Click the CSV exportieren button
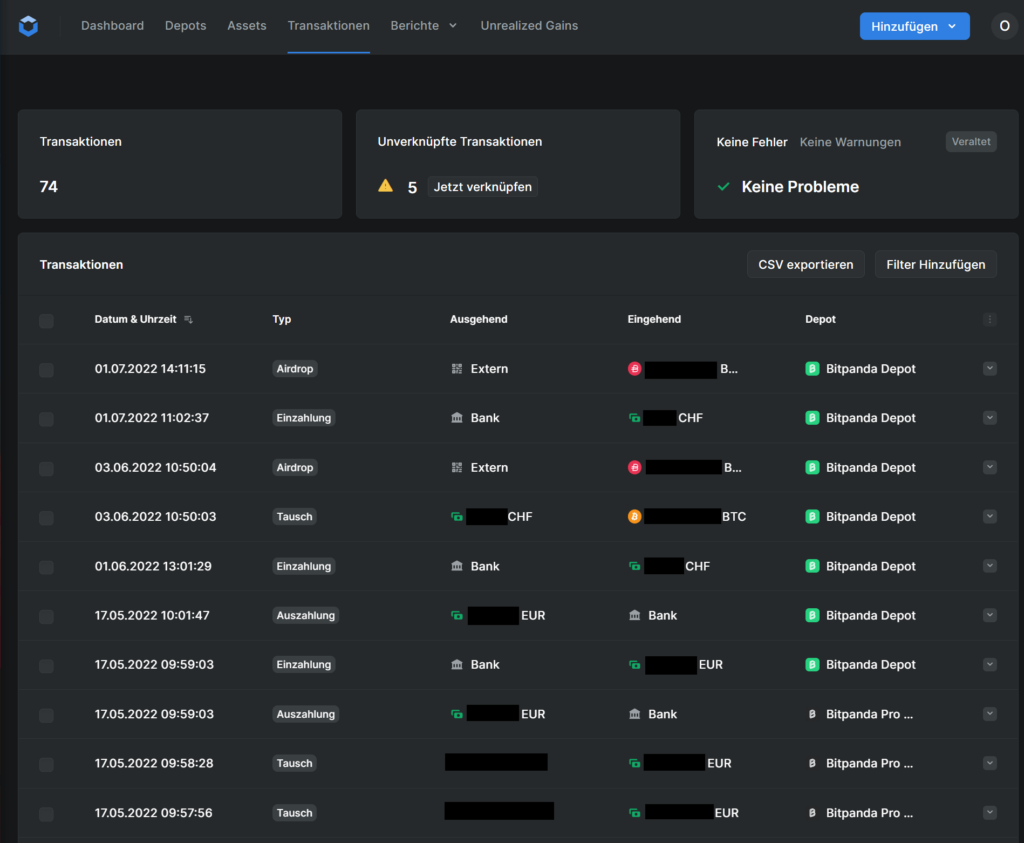The height and width of the screenshot is (843, 1024). 805,264
